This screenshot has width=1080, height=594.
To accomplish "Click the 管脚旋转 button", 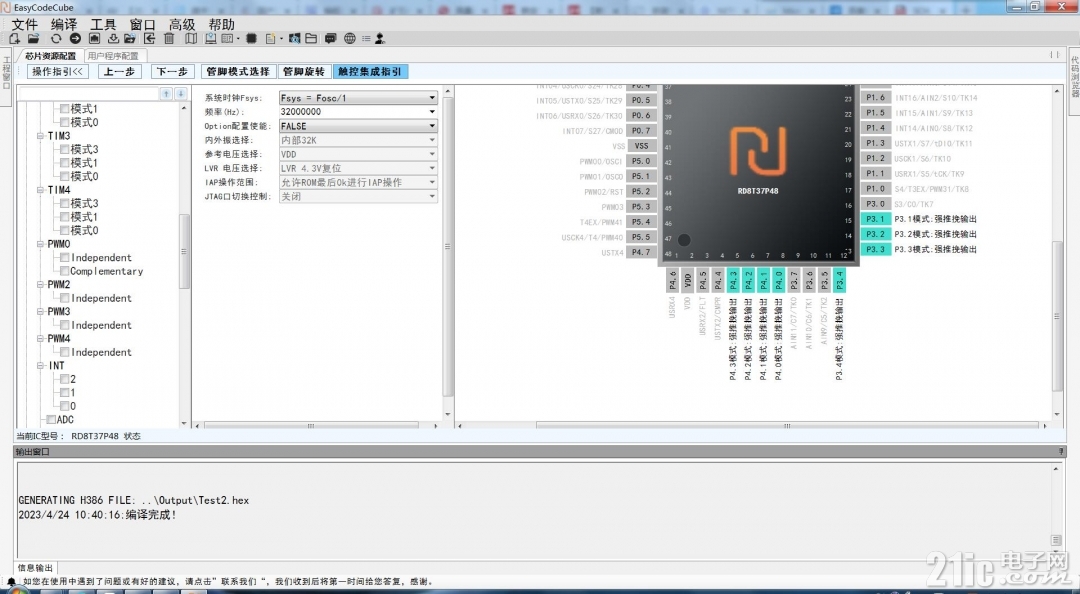I will 304,72.
